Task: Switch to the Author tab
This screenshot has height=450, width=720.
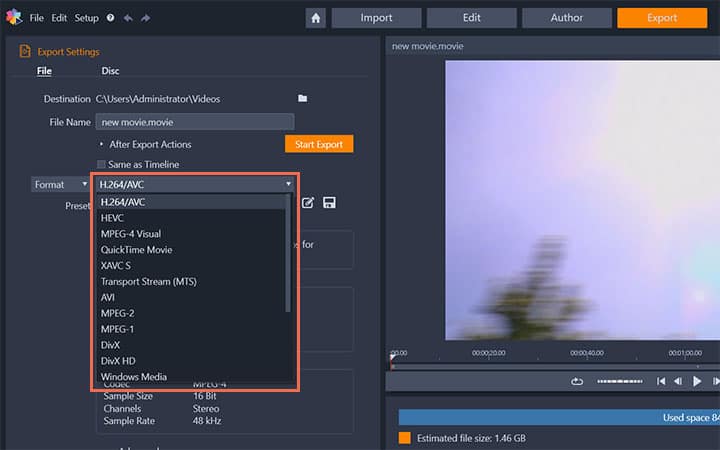Action: point(567,18)
